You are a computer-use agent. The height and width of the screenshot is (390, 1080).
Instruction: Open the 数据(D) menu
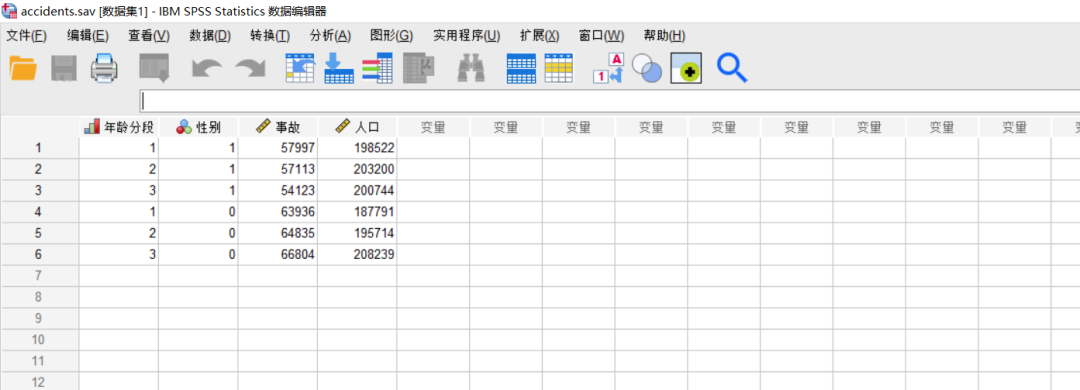(210, 36)
